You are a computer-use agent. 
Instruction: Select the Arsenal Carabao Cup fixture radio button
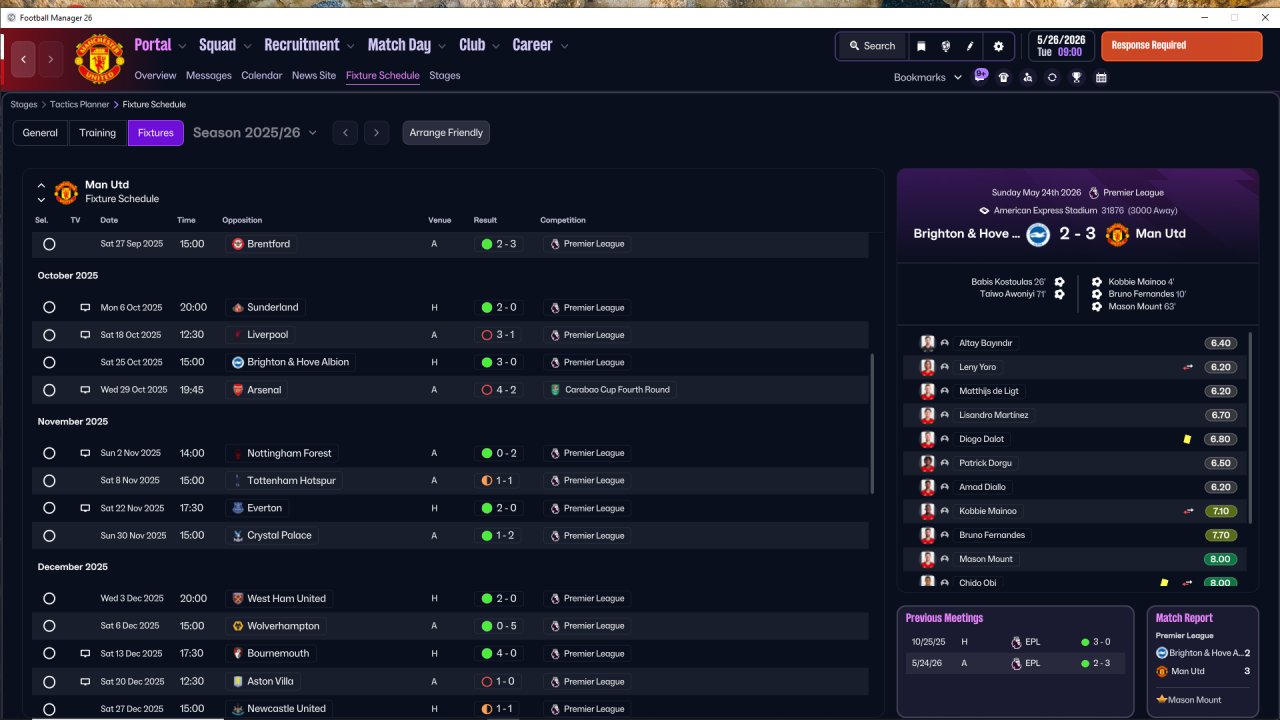click(x=49, y=390)
